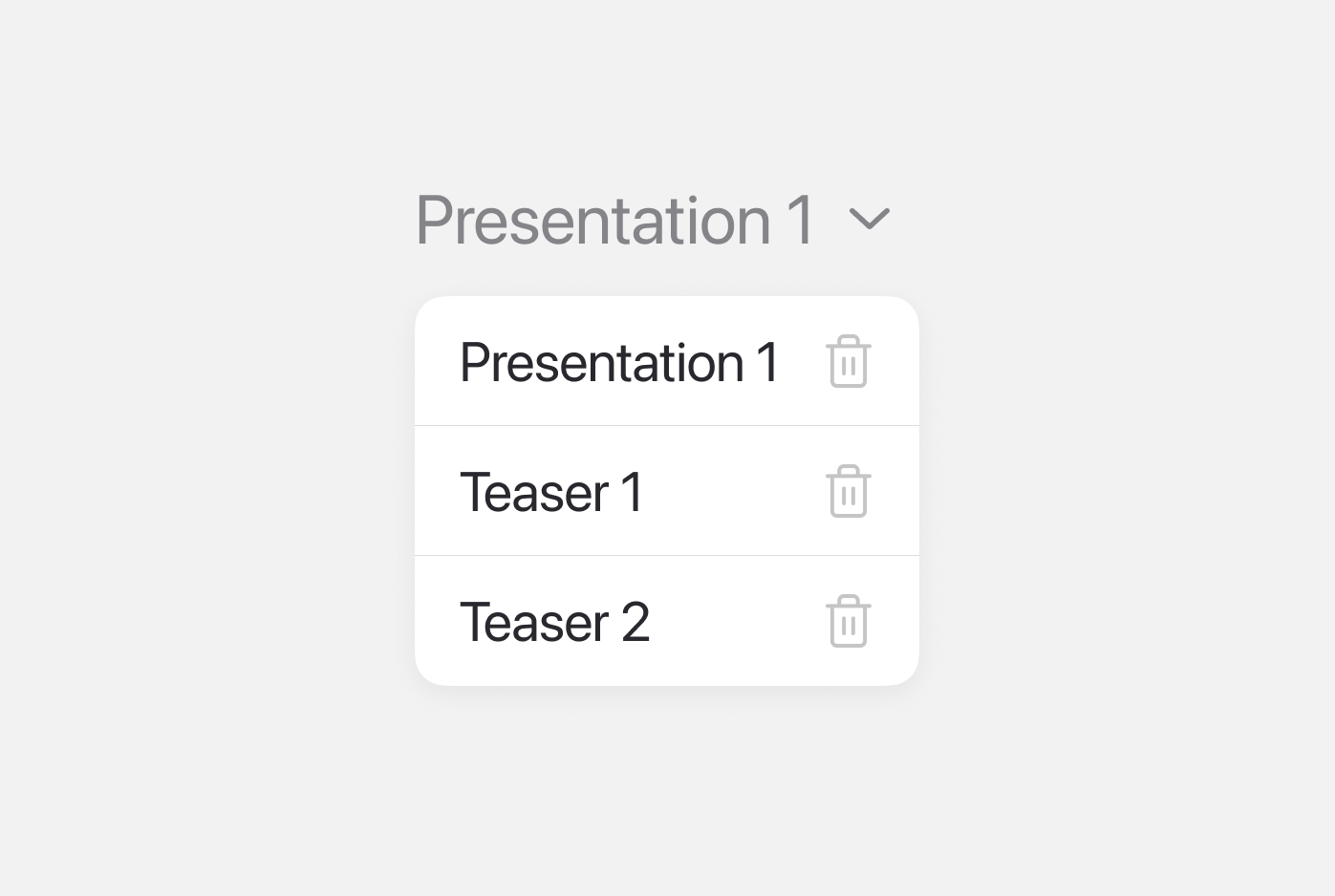Pick the Teaser 2 option label

pyautogui.click(x=554, y=623)
